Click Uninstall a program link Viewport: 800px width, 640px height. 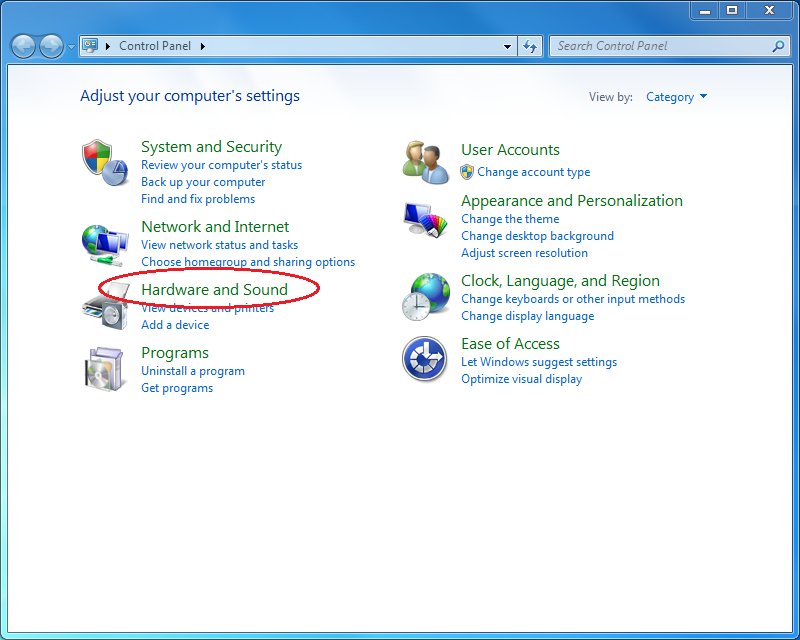click(x=193, y=371)
